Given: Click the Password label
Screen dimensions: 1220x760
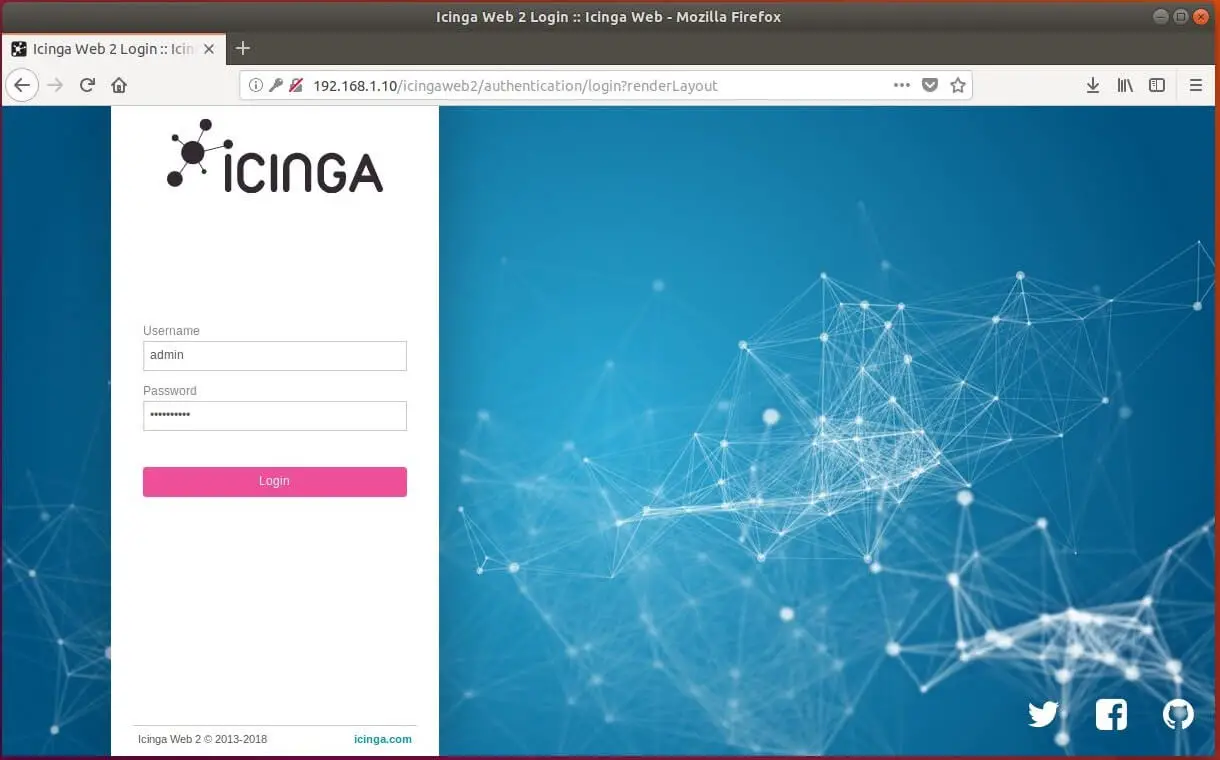Looking at the screenshot, I should 170,391.
